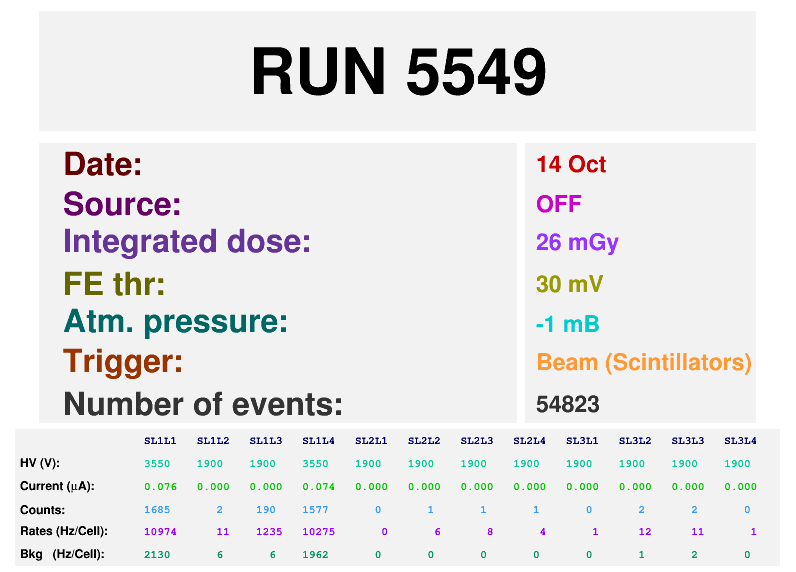The image size is (796, 572).
Task: Click the RUN 5549 title
Action: (x=398, y=72)
